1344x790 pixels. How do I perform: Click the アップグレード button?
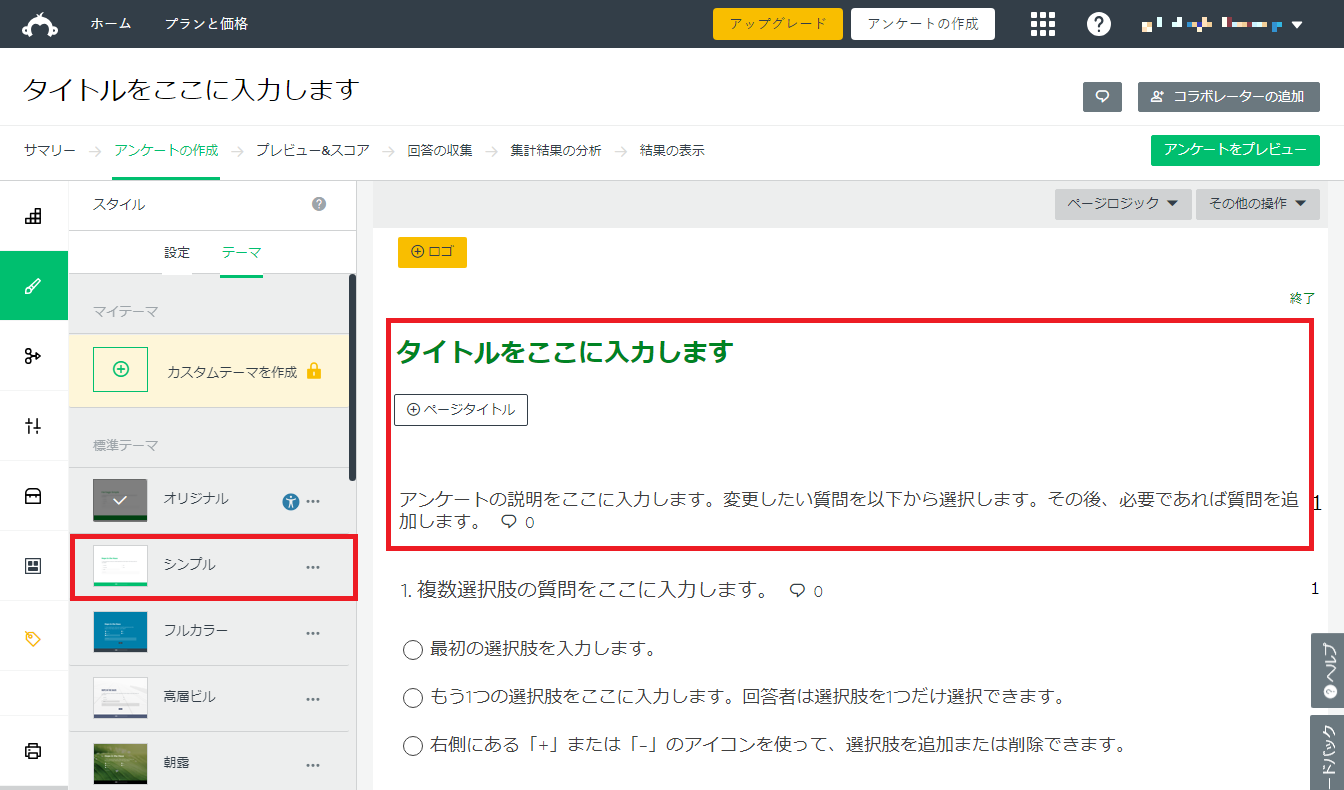pos(777,24)
